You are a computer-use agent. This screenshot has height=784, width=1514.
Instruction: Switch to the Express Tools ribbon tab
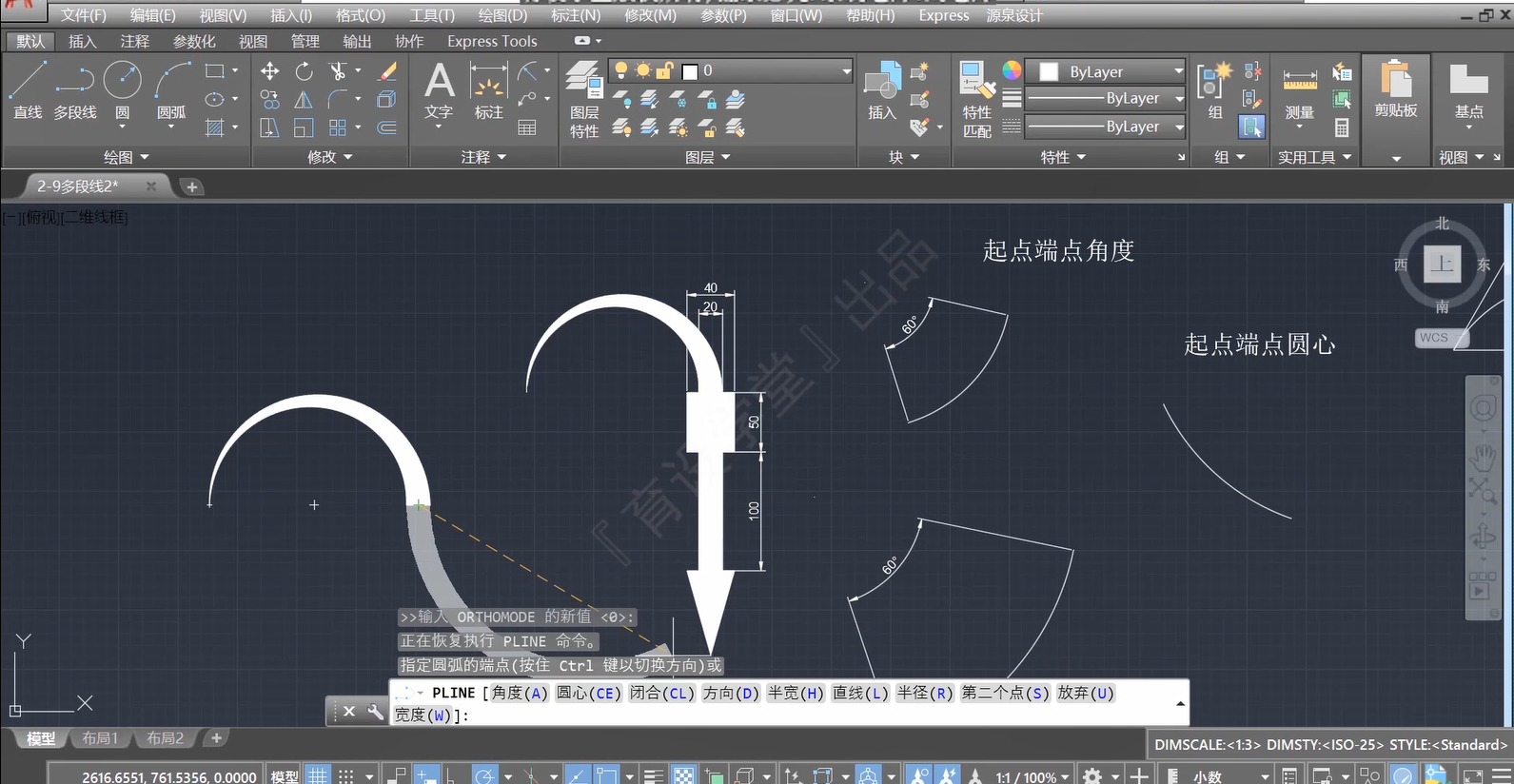[492, 41]
